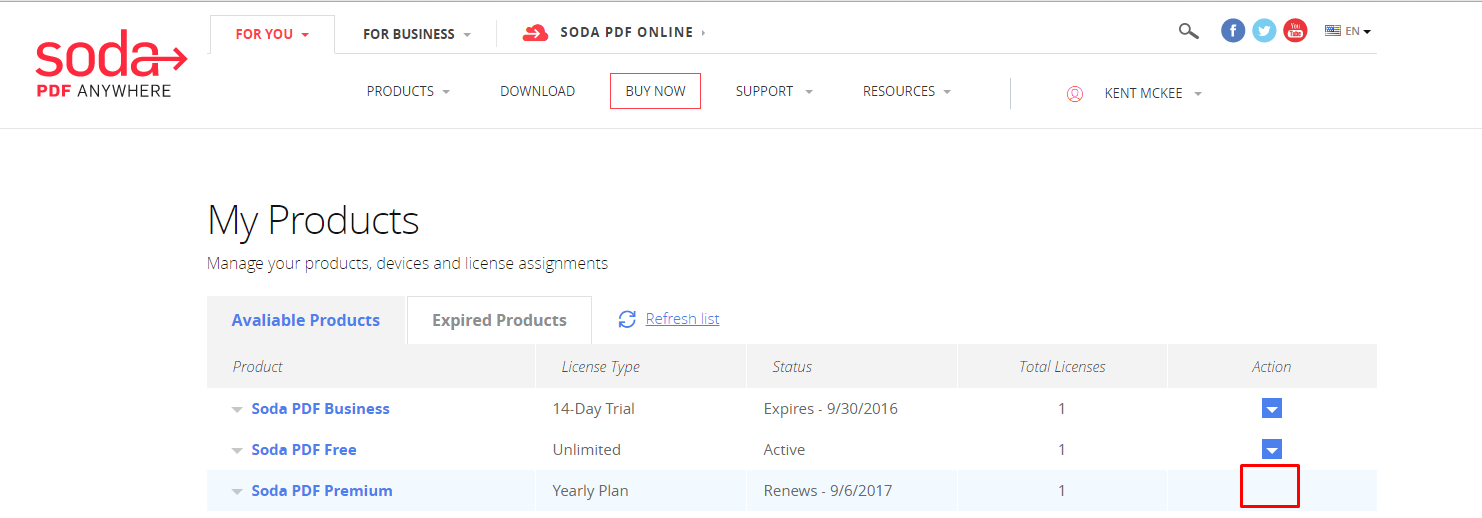Image resolution: width=1482 pixels, height=518 pixels.
Task: Switch to the Avaliable Products tab
Action: tap(306, 320)
